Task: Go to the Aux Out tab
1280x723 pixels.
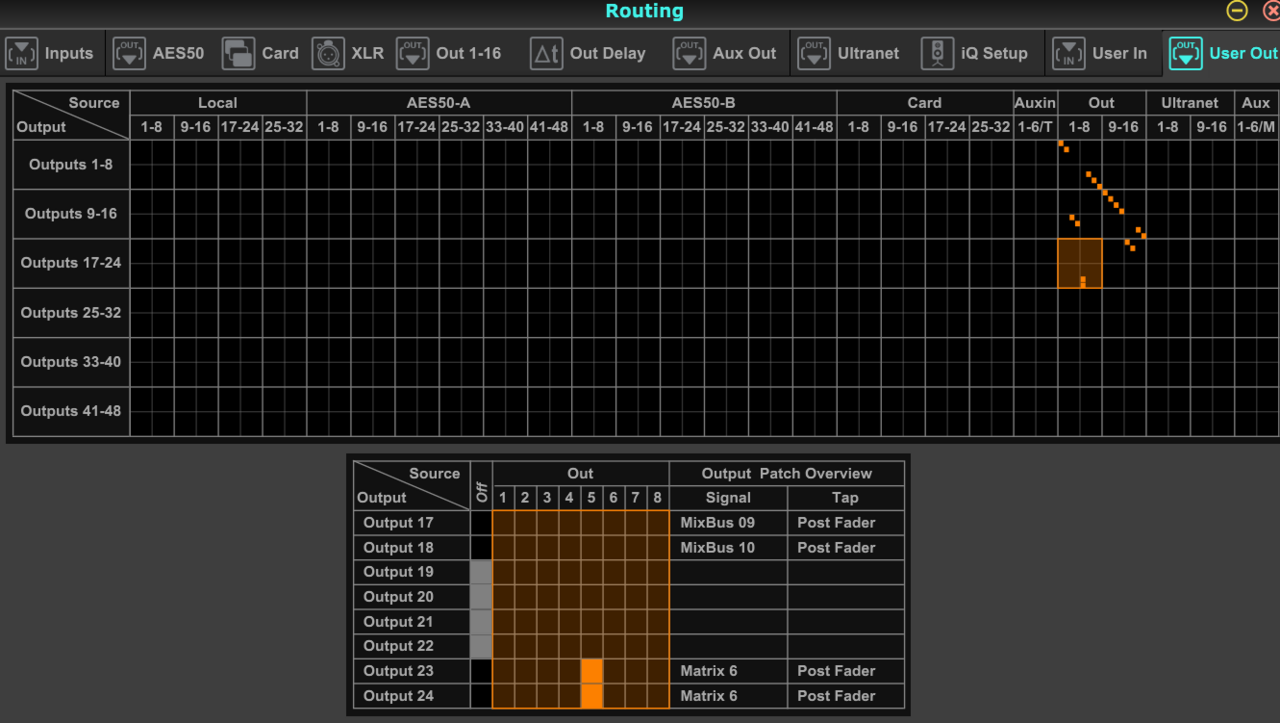Action: [x=726, y=53]
